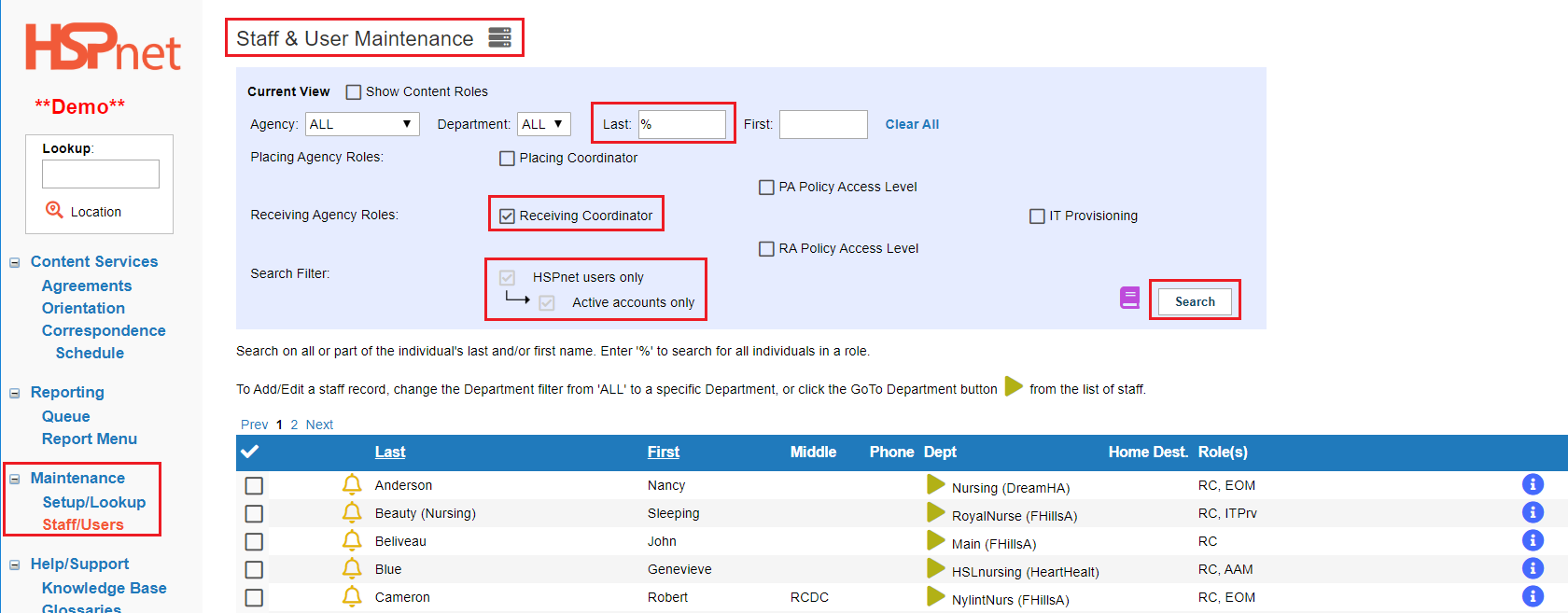
Task: Open info icon for Blue row
Action: [x=1533, y=568]
